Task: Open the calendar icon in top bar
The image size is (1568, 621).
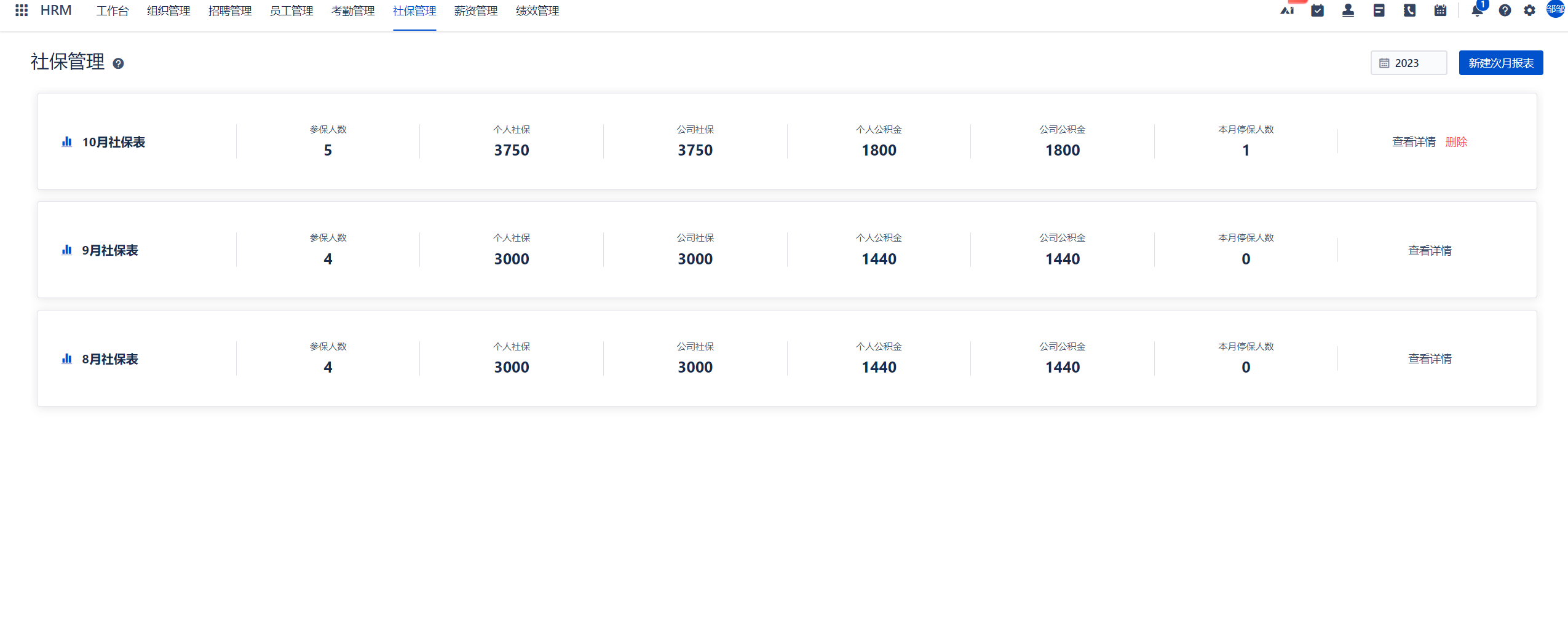Action: click(x=1439, y=10)
